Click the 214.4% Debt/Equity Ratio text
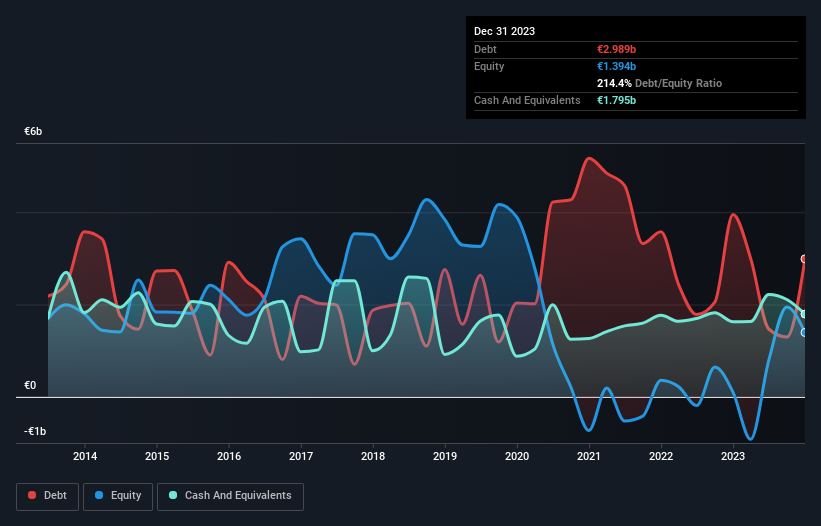This screenshot has height=526, width=821. [x=659, y=83]
